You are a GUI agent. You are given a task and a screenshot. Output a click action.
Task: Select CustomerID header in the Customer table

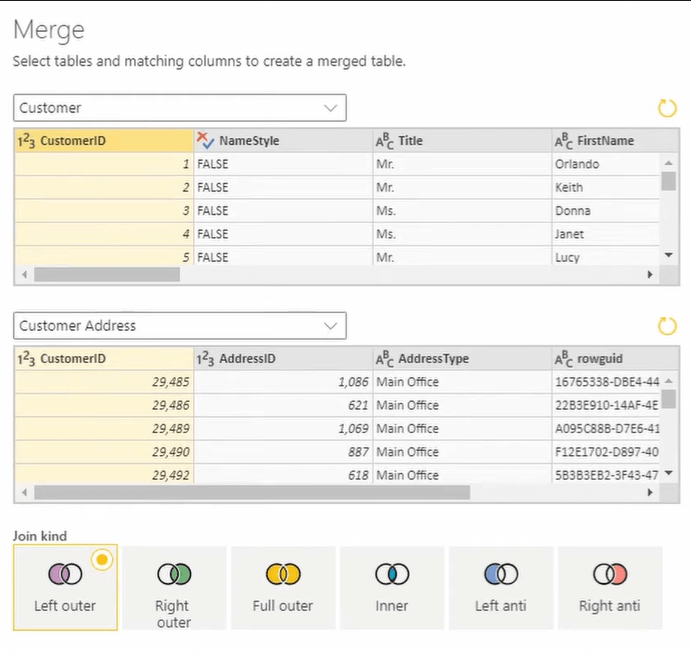(104, 141)
